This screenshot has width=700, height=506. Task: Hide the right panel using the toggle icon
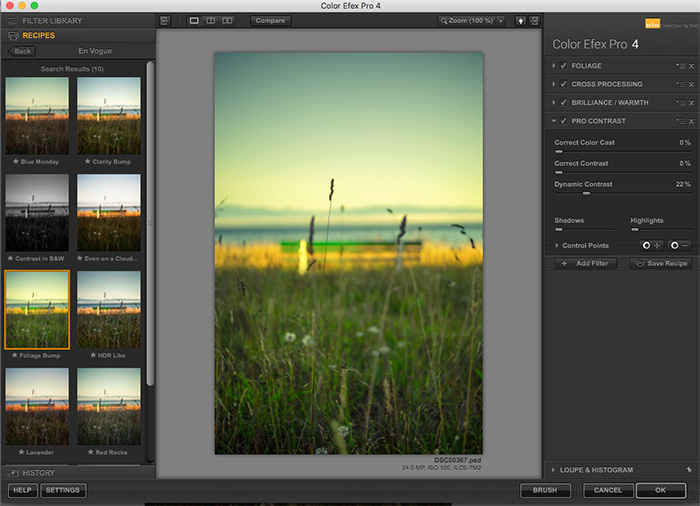534,21
